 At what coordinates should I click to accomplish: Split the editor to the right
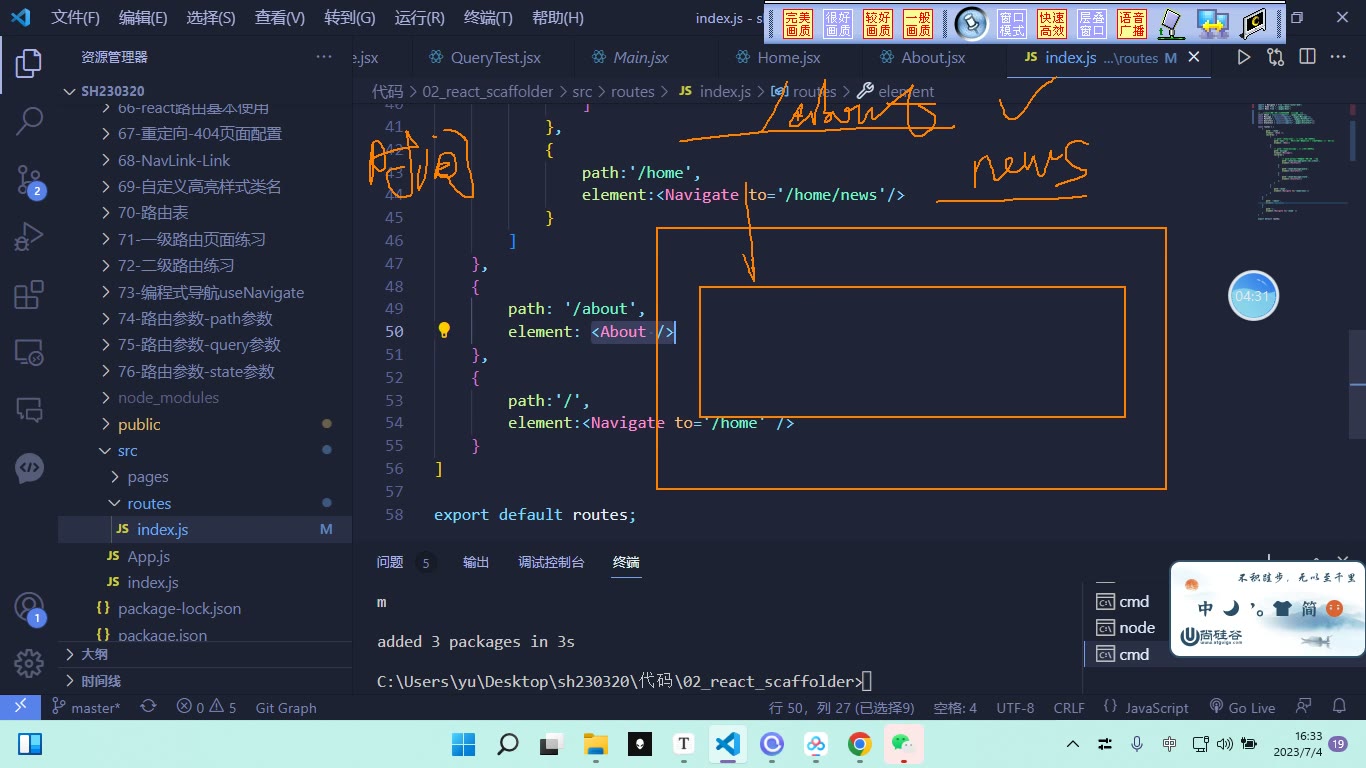(1307, 58)
